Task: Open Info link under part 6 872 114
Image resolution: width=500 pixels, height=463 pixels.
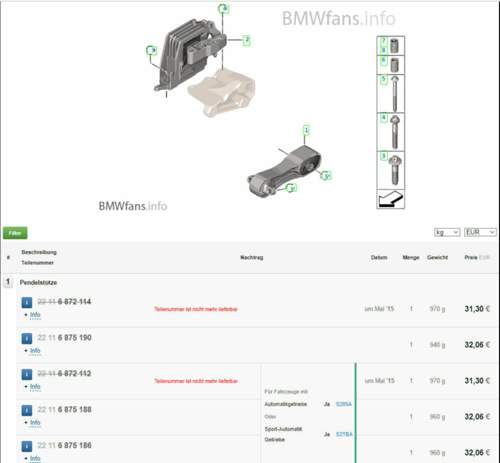Action: pyautogui.click(x=35, y=315)
